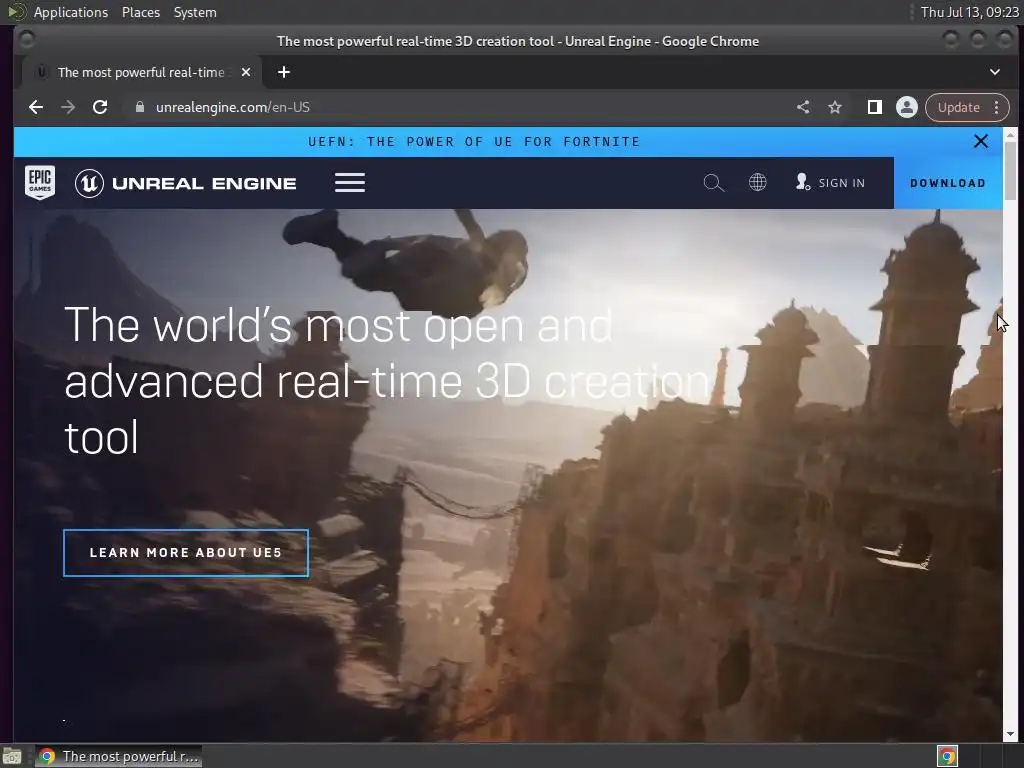Open the Applications menu
This screenshot has width=1024, height=768.
tap(71, 12)
